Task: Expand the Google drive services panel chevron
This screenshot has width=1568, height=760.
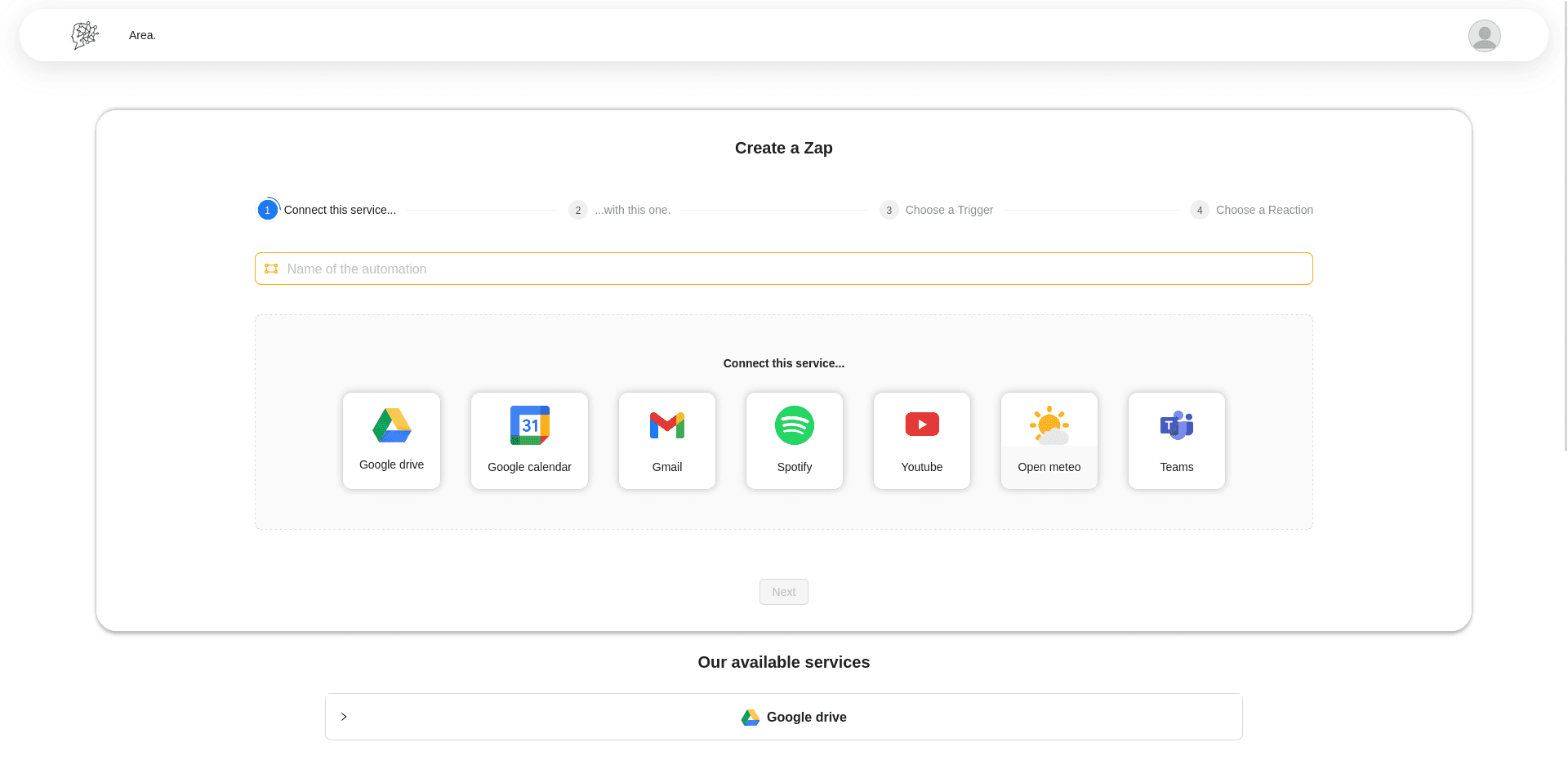Action: click(344, 717)
